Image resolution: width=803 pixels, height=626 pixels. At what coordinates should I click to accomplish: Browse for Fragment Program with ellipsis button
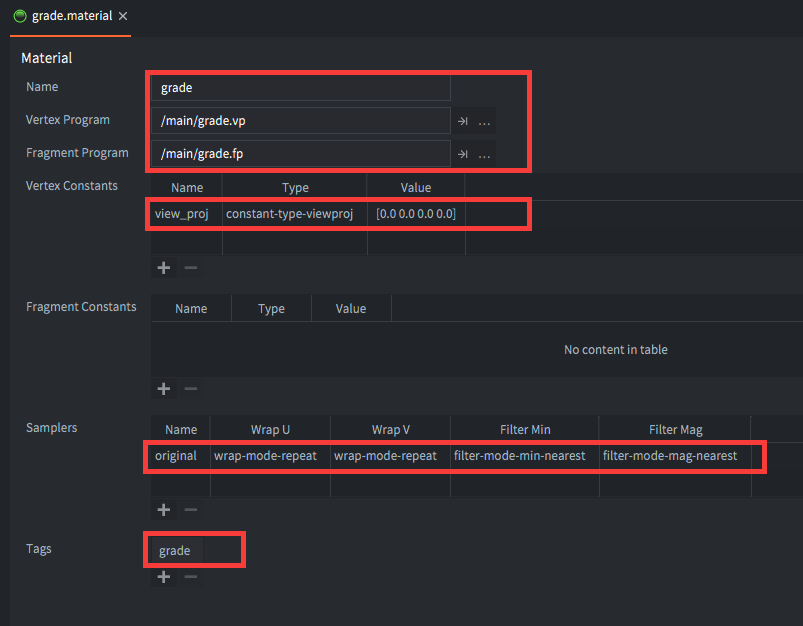(x=484, y=154)
